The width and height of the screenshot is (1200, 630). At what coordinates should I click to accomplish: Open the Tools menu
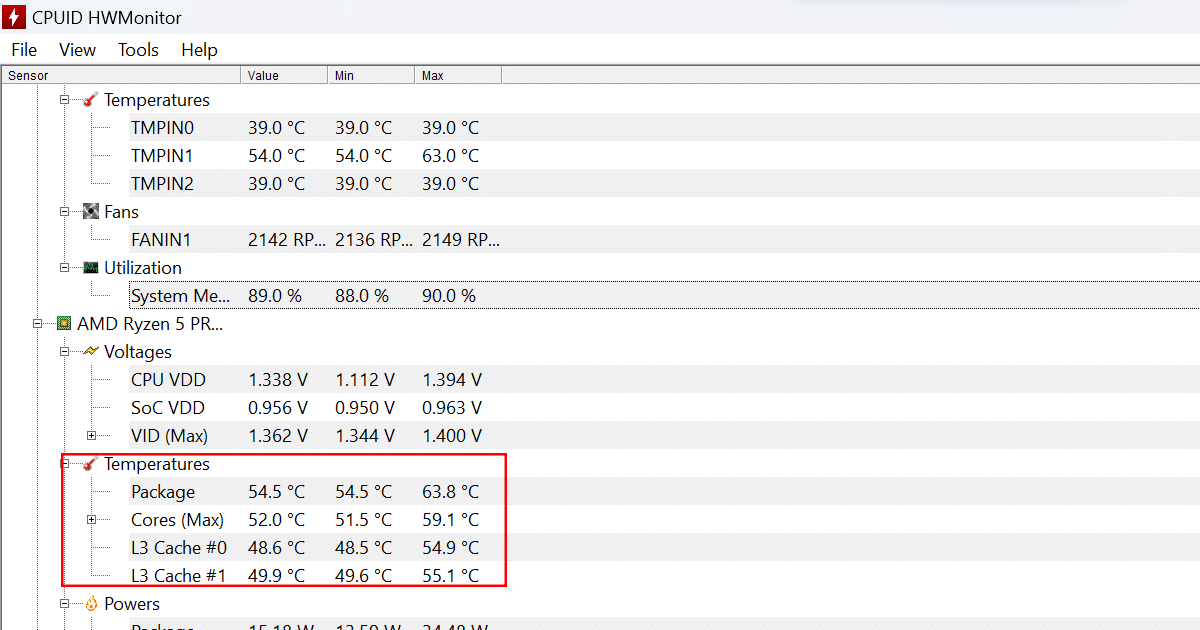pos(138,50)
